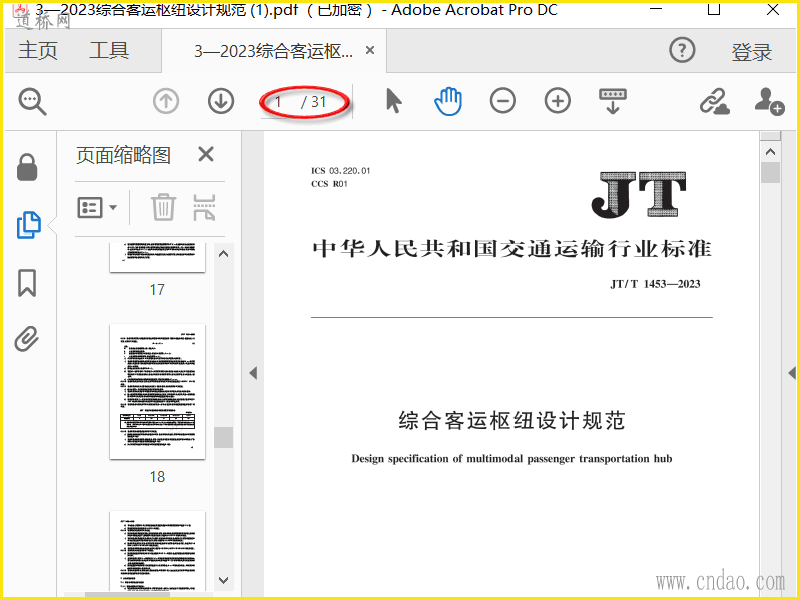Click the title 综合客运枢纽设计规范

click(x=512, y=421)
